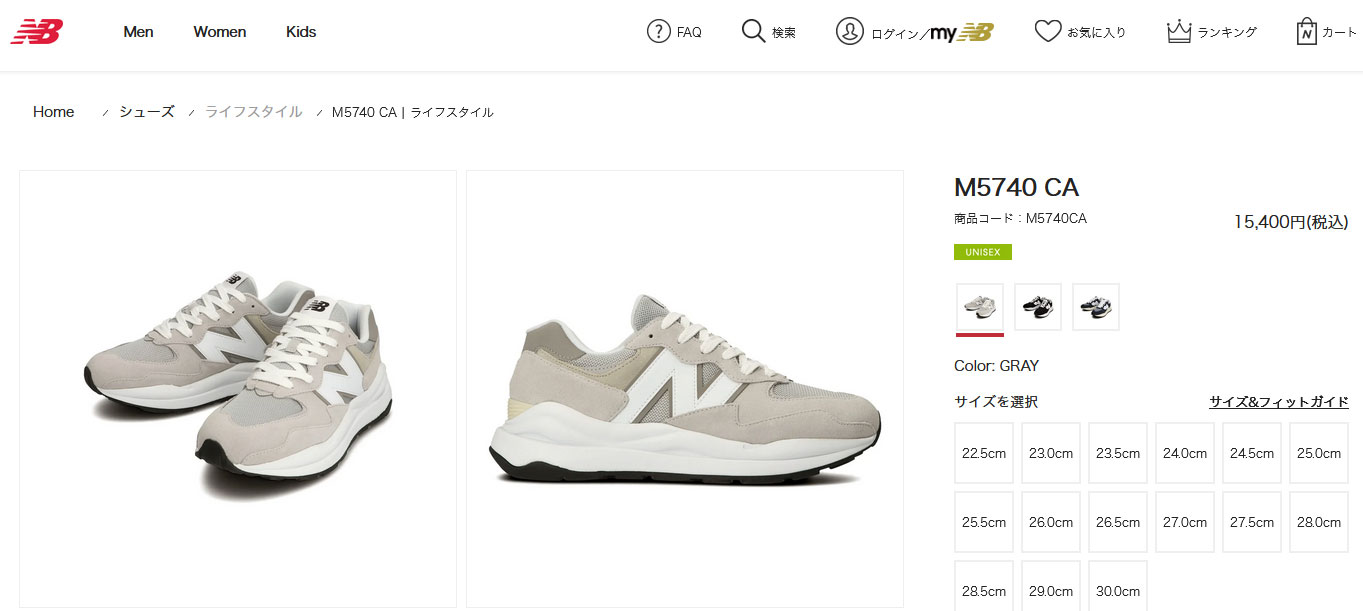The image size is (1363, 611).
Task: Select size 24.5cm
Action: pyautogui.click(x=1252, y=453)
